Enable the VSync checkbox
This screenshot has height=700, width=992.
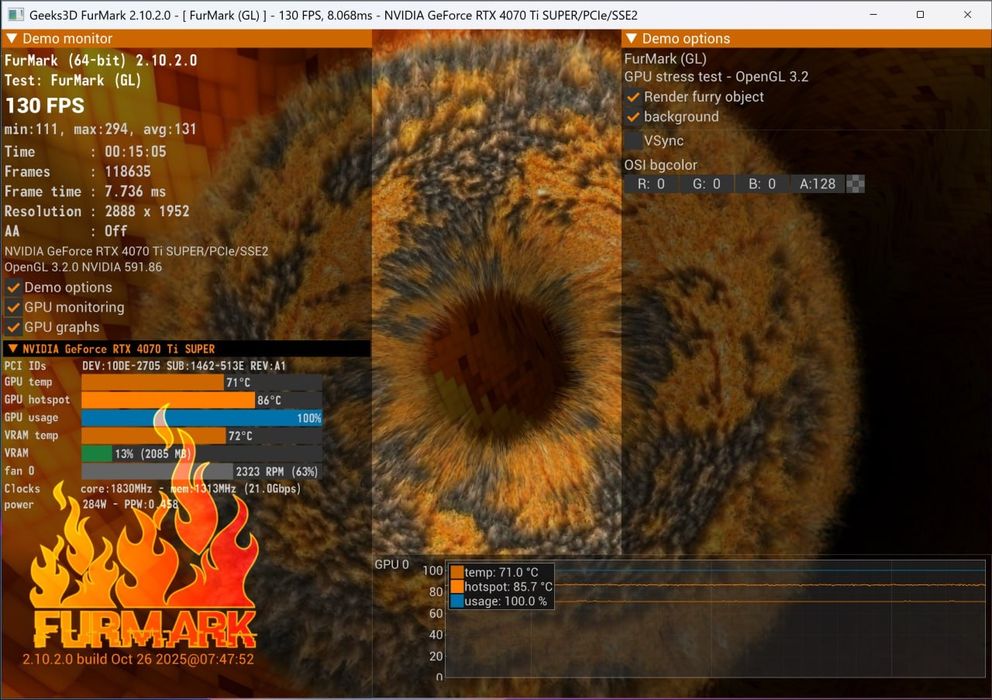[633, 141]
